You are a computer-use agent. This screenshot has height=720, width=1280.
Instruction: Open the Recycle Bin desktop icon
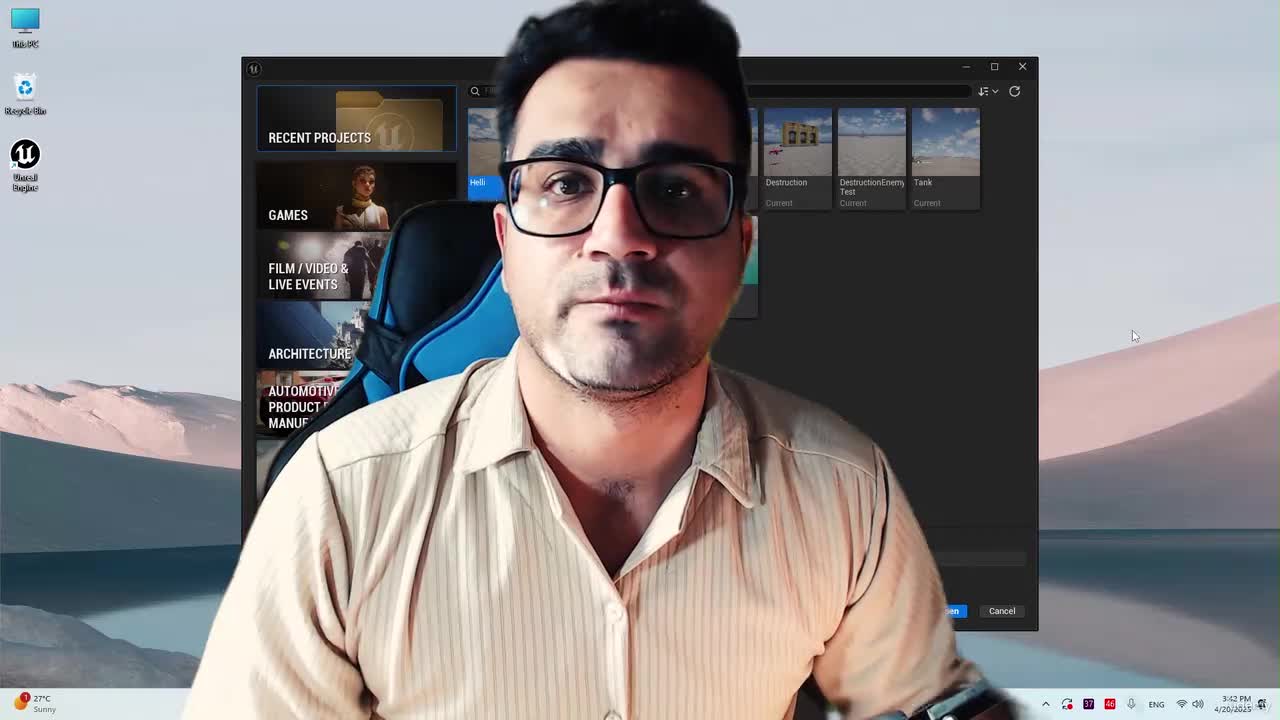(x=25, y=94)
